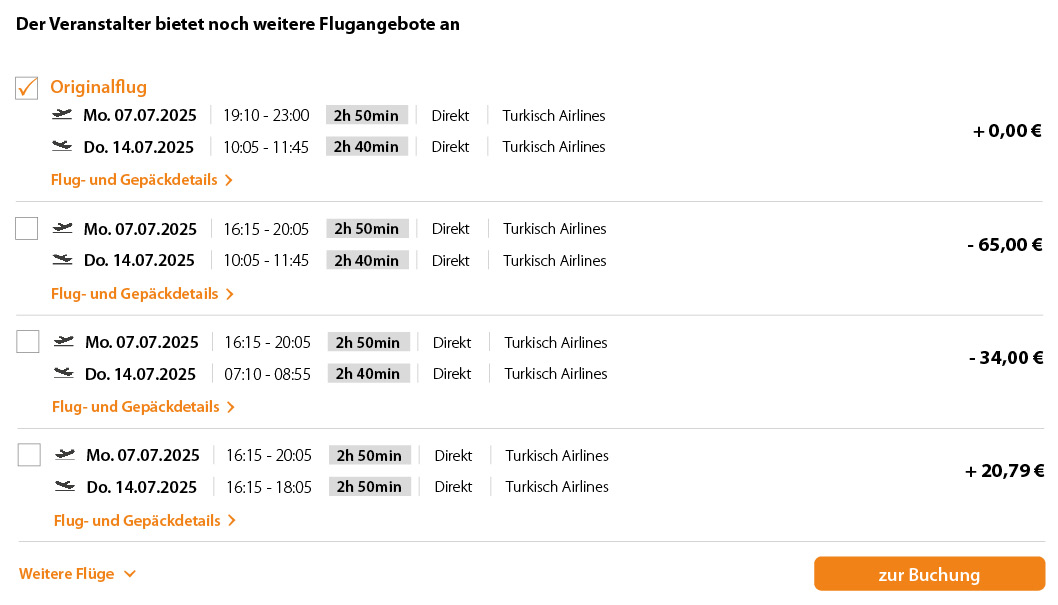Click the outbound plane icon of the -34,00 € offer

click(64, 342)
